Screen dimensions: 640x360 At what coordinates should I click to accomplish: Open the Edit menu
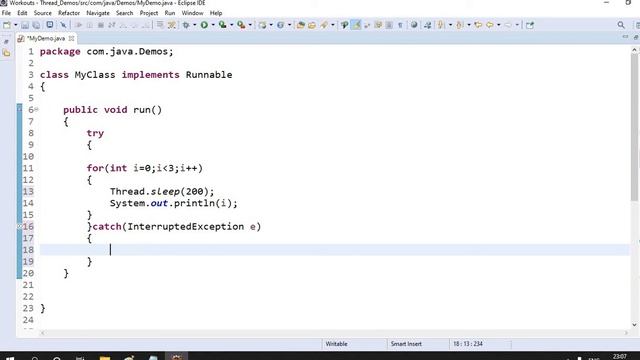click(x=22, y=13)
